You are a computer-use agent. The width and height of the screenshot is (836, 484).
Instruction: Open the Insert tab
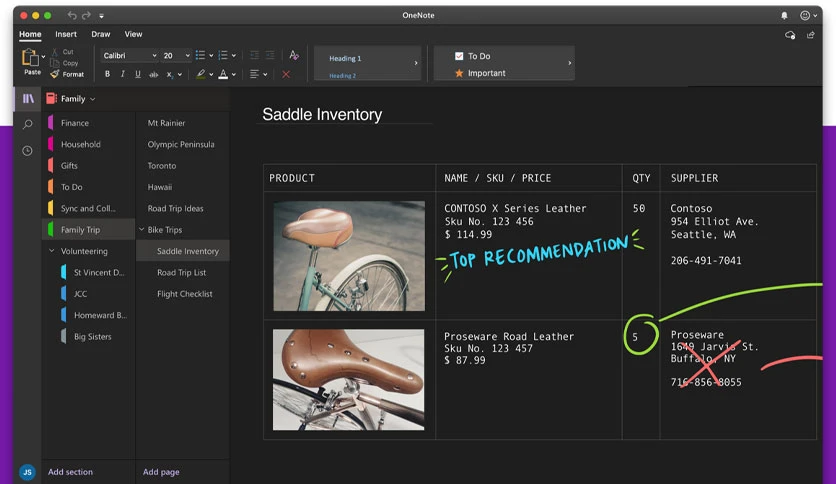click(66, 34)
